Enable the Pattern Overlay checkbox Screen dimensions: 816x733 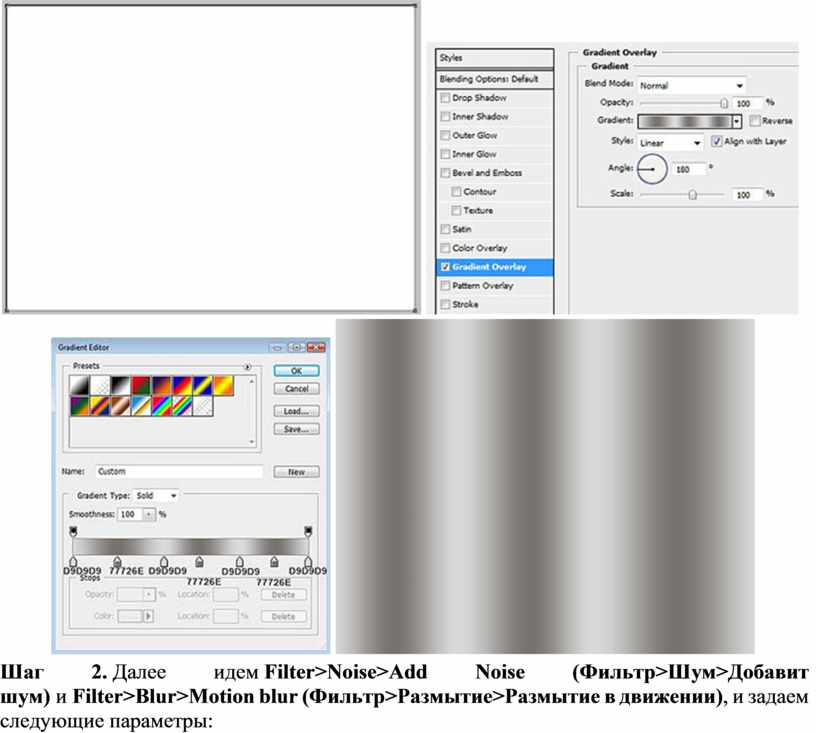click(445, 286)
